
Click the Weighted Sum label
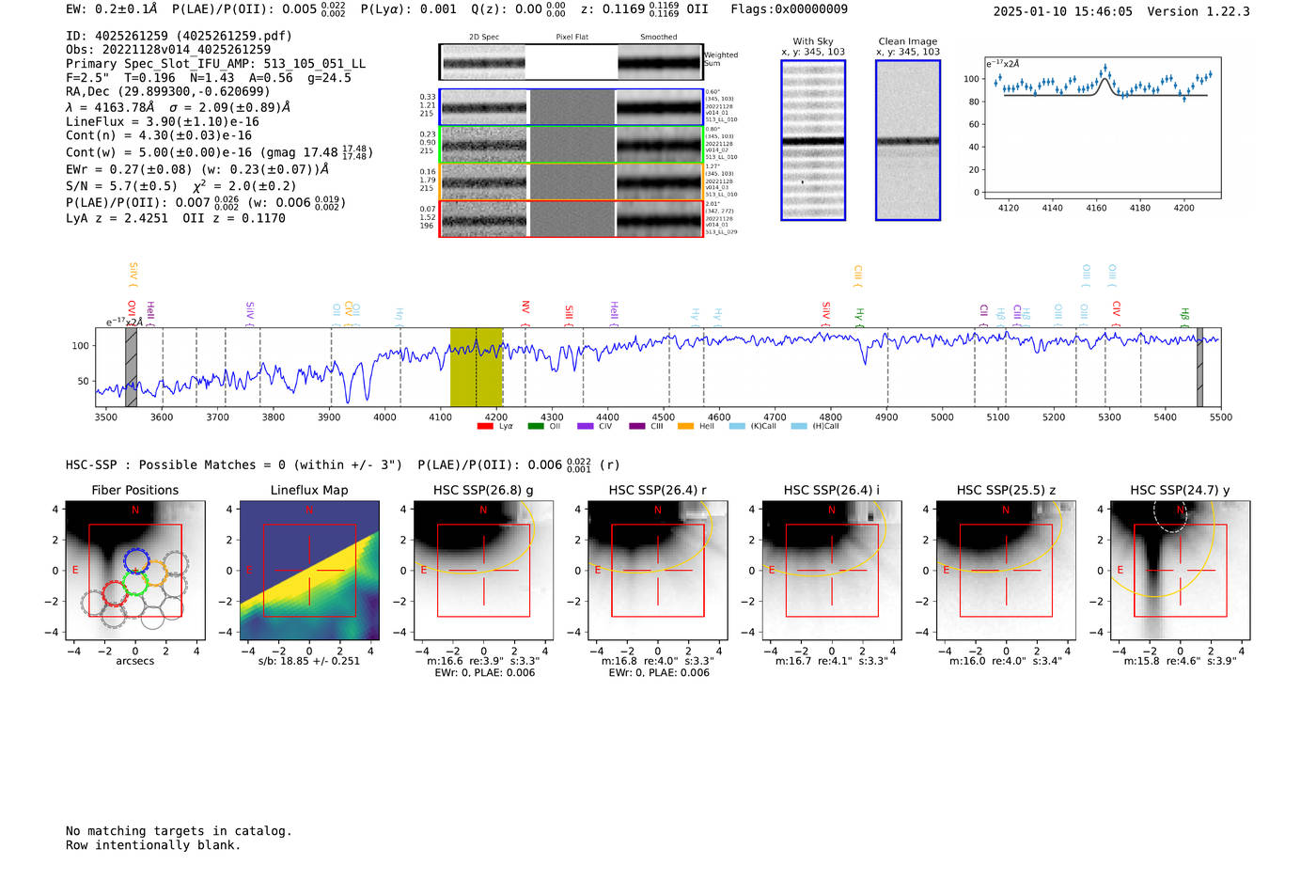click(x=721, y=59)
